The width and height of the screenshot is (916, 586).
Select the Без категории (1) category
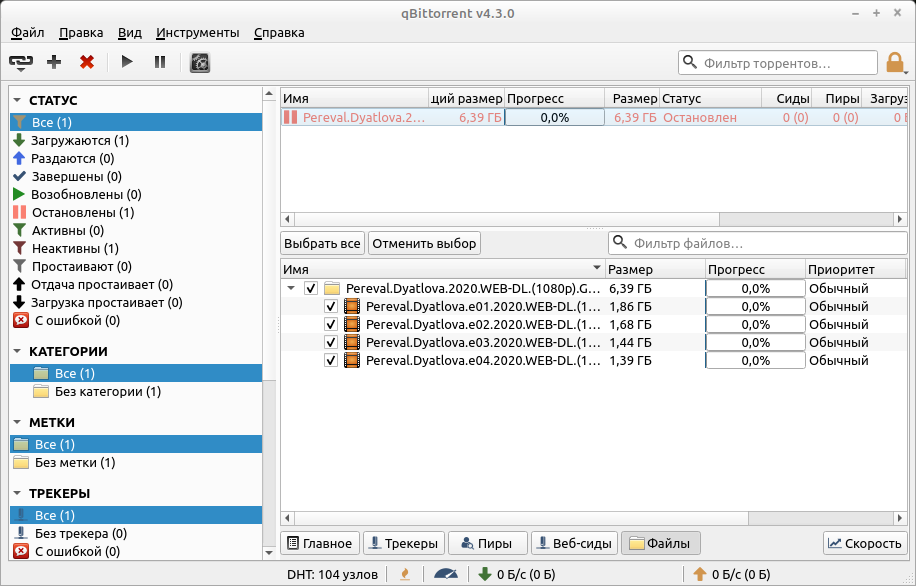pyautogui.click(x=136, y=391)
